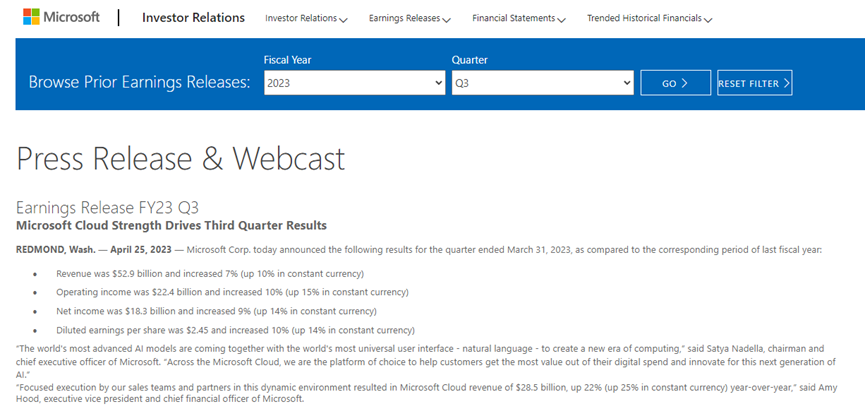The width and height of the screenshot is (865, 416).
Task: Expand the Financial Statements nav menu
Action: [x=519, y=18]
